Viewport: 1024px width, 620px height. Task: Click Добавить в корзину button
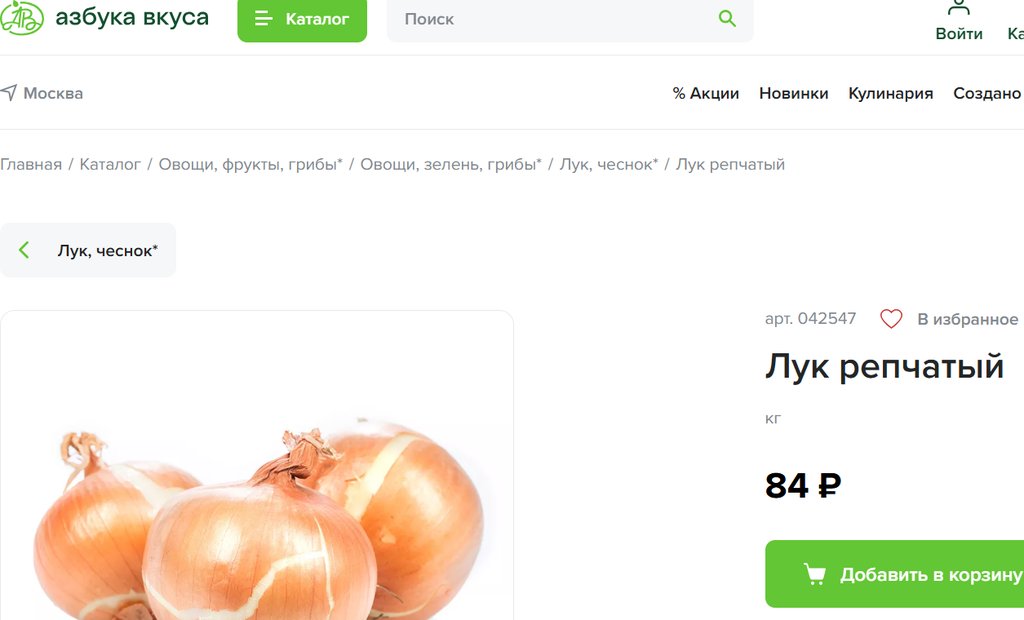895,574
